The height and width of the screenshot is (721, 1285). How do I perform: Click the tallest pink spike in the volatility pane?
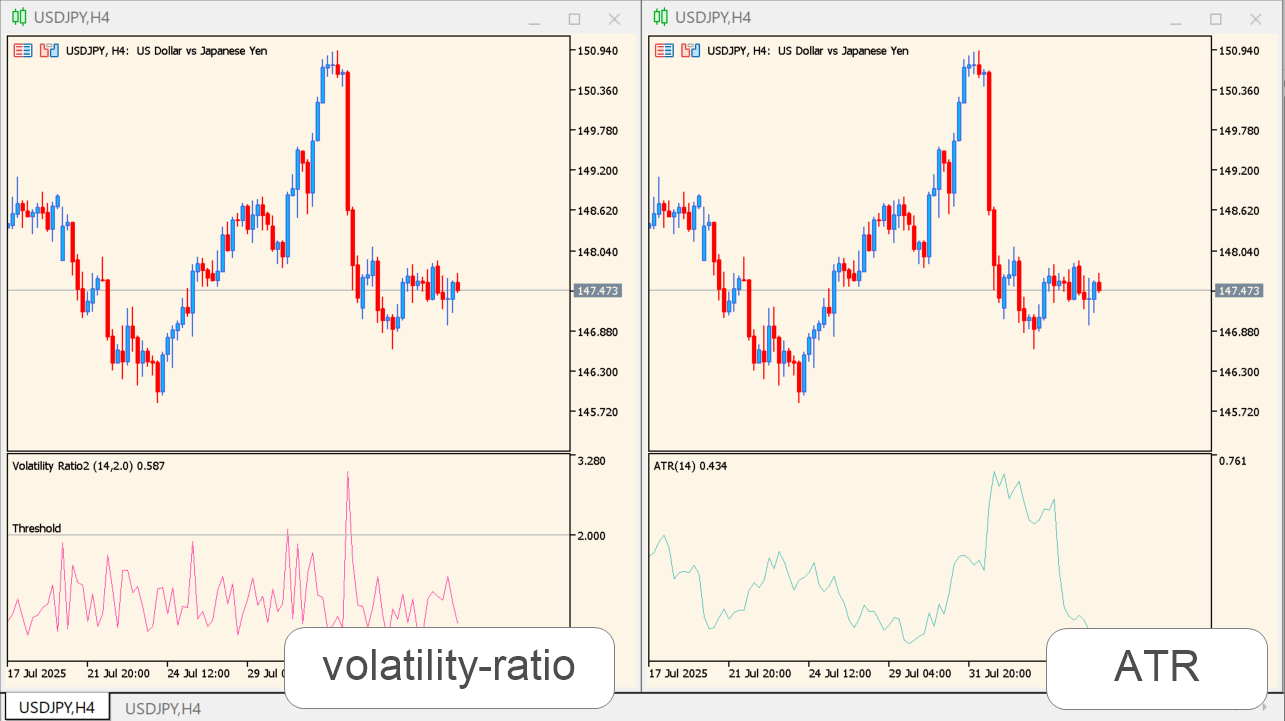click(x=349, y=471)
